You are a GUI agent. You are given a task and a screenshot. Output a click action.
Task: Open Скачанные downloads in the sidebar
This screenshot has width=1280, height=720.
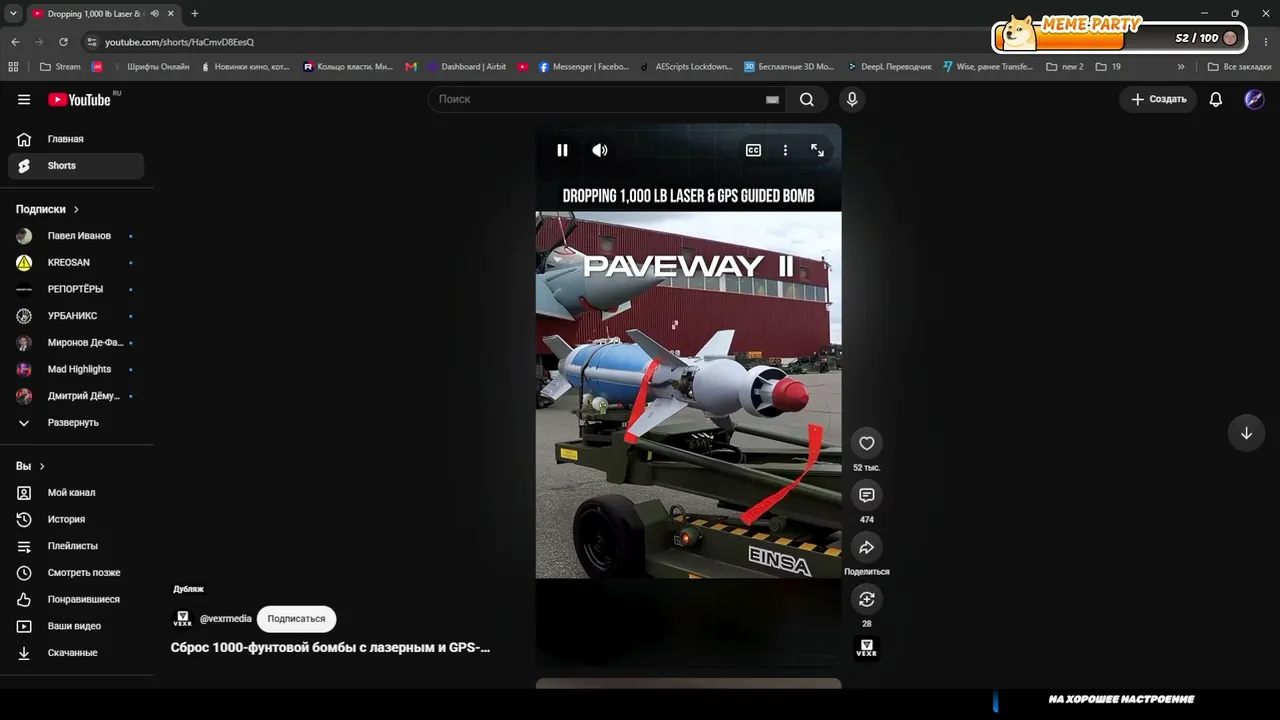pos(76,653)
